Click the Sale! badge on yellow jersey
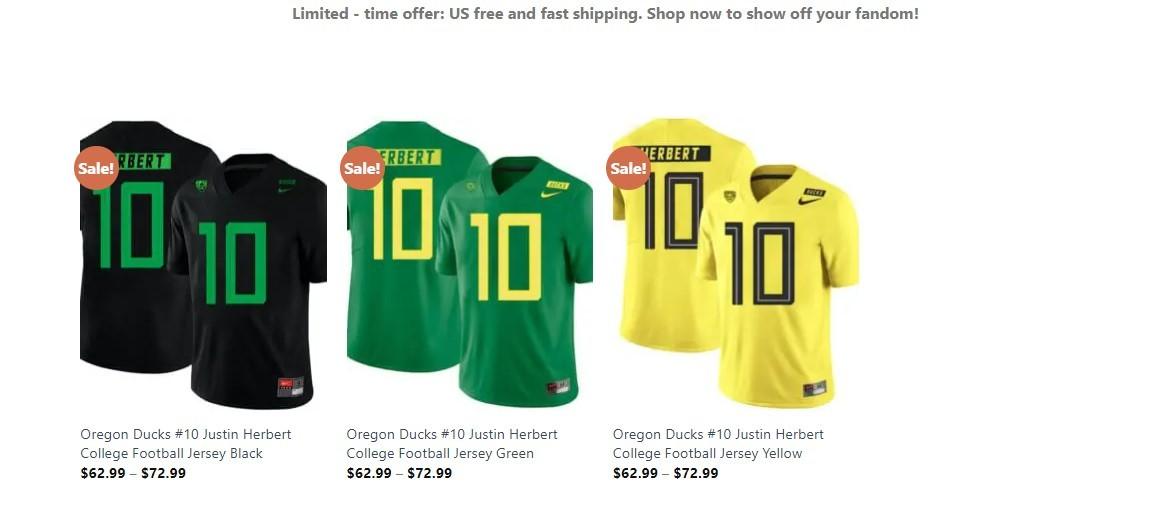This screenshot has width=1170, height=525. click(x=628, y=168)
